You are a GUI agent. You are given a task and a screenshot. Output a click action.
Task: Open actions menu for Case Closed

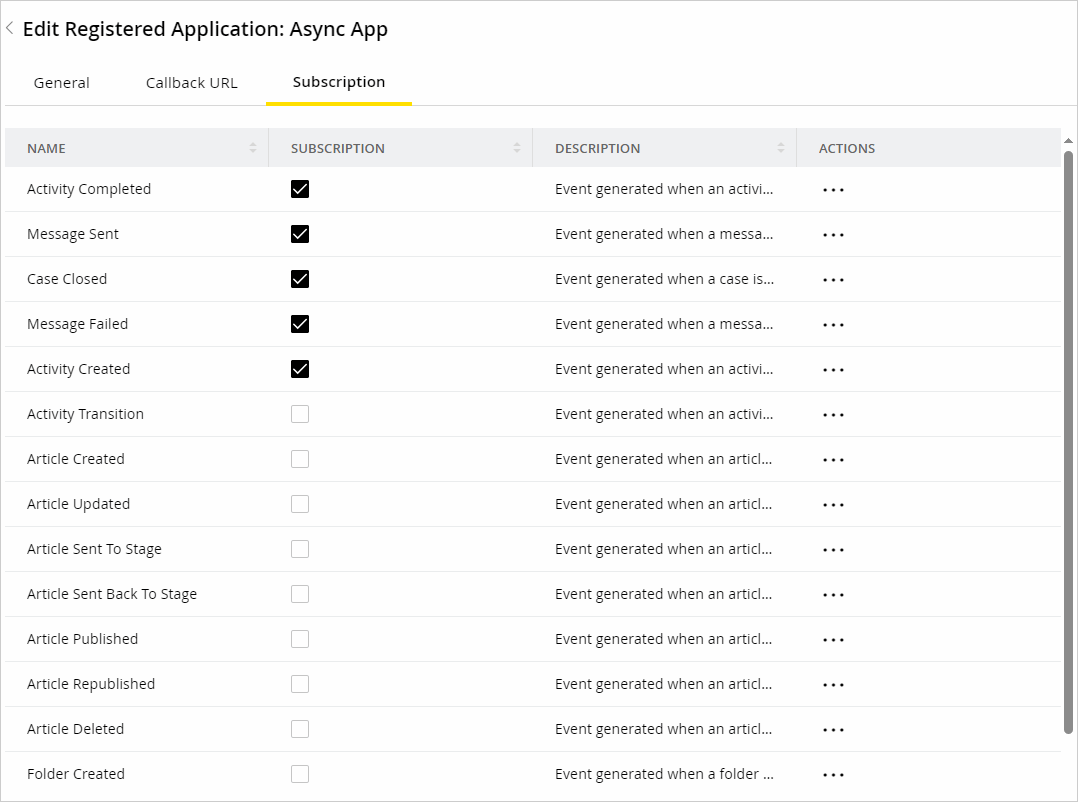tap(833, 280)
